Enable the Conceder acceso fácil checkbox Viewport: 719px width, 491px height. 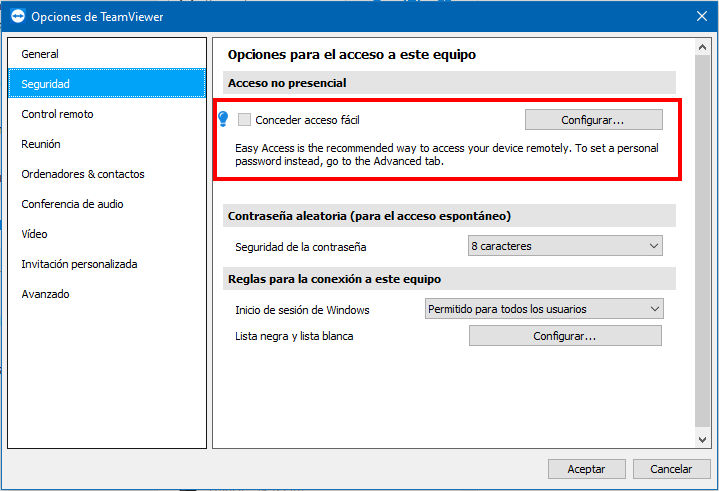pos(244,120)
